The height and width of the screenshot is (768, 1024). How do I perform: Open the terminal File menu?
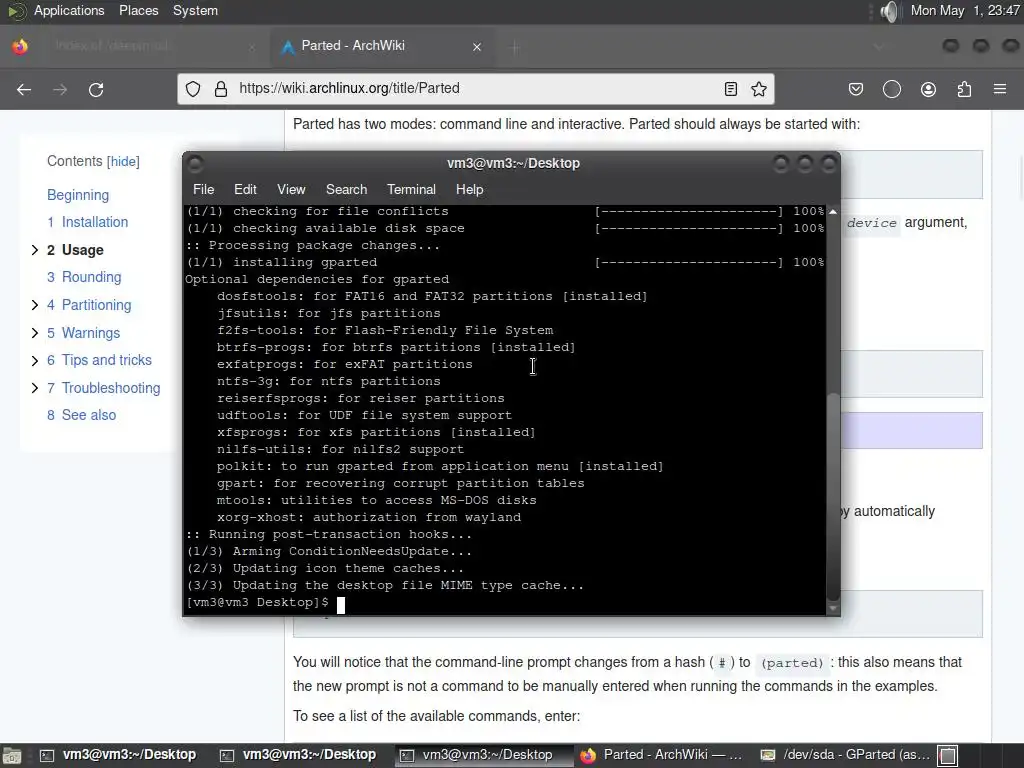coord(203,189)
